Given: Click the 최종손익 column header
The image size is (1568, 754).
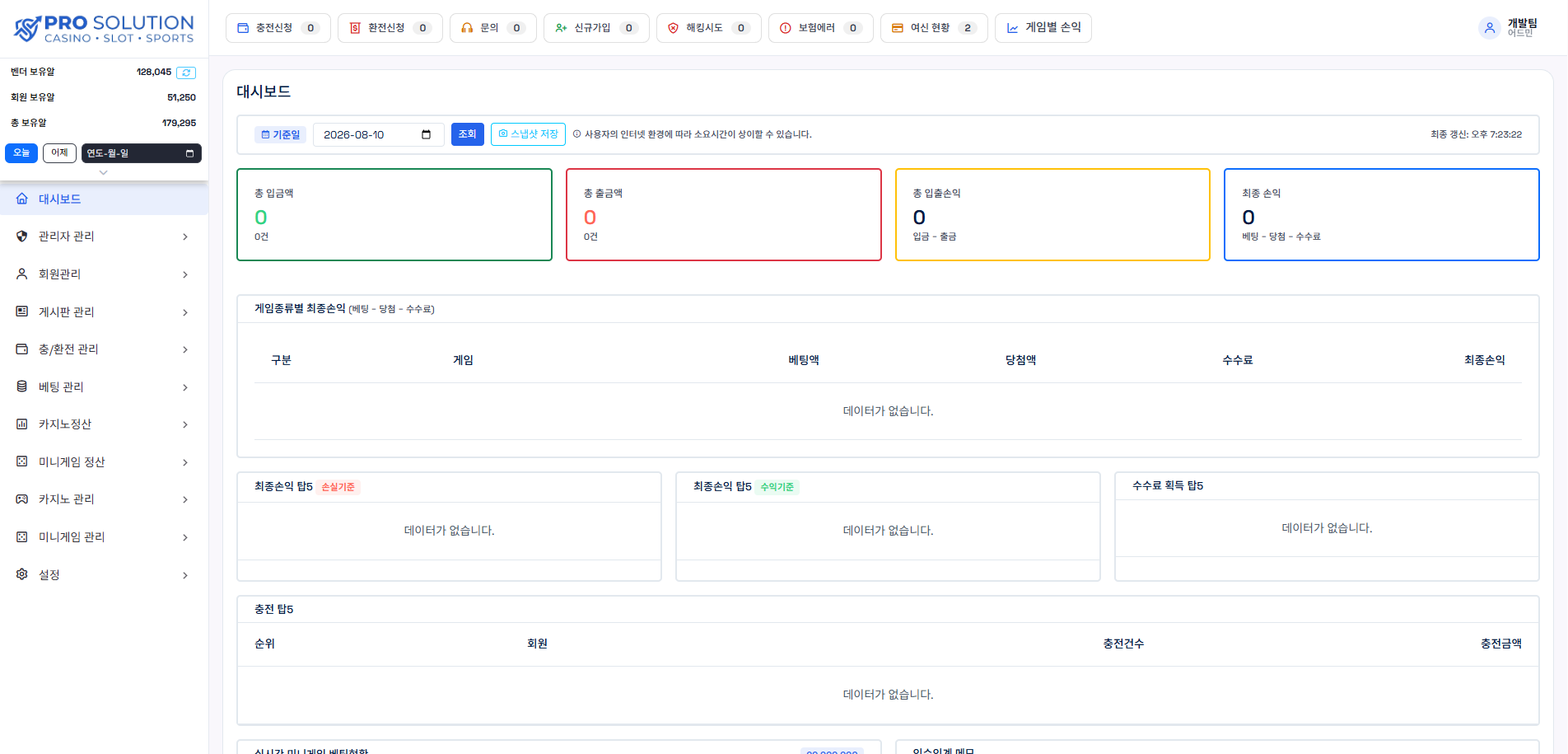Looking at the screenshot, I should click(x=1484, y=360).
